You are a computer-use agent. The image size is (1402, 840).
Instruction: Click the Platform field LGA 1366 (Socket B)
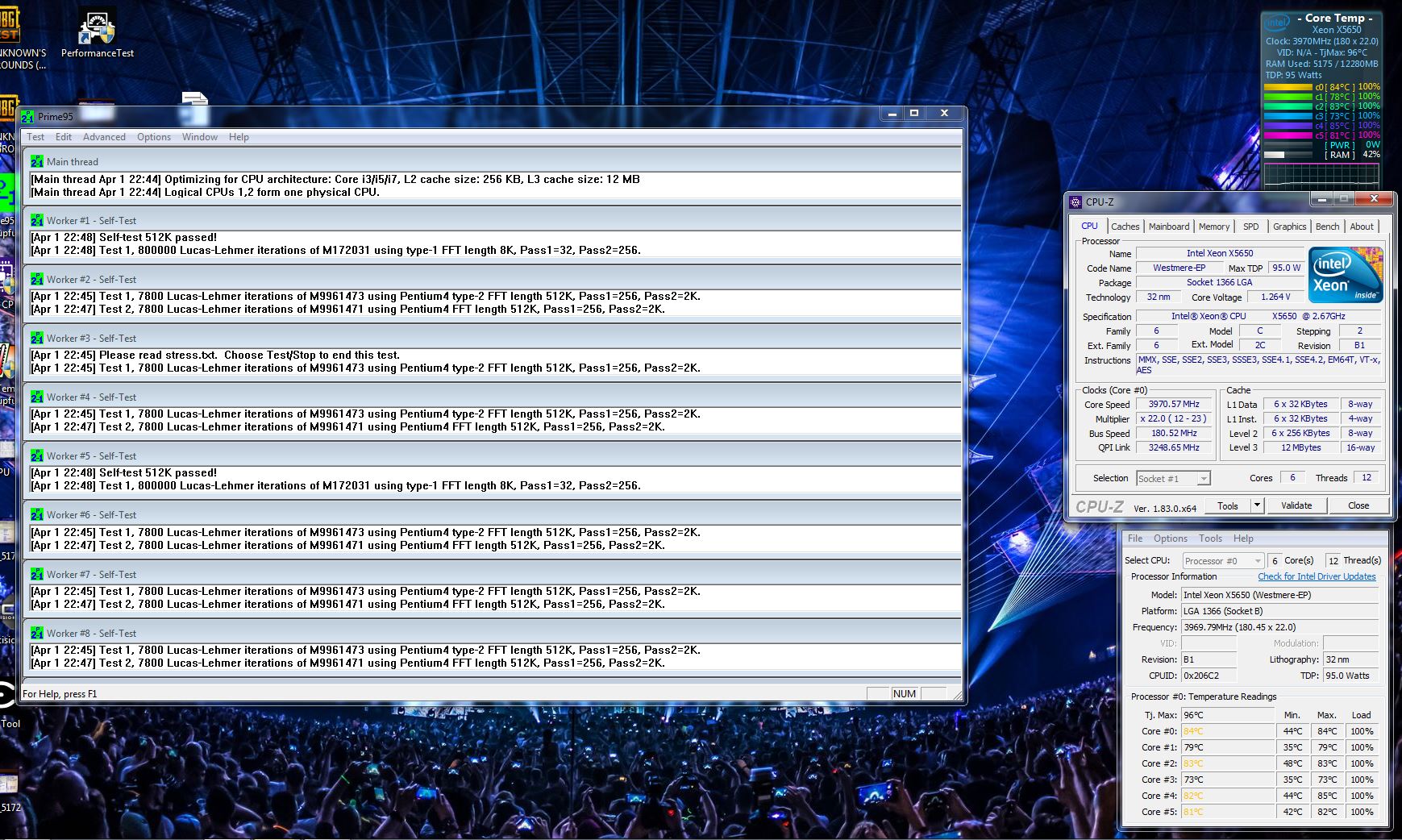[1280, 611]
